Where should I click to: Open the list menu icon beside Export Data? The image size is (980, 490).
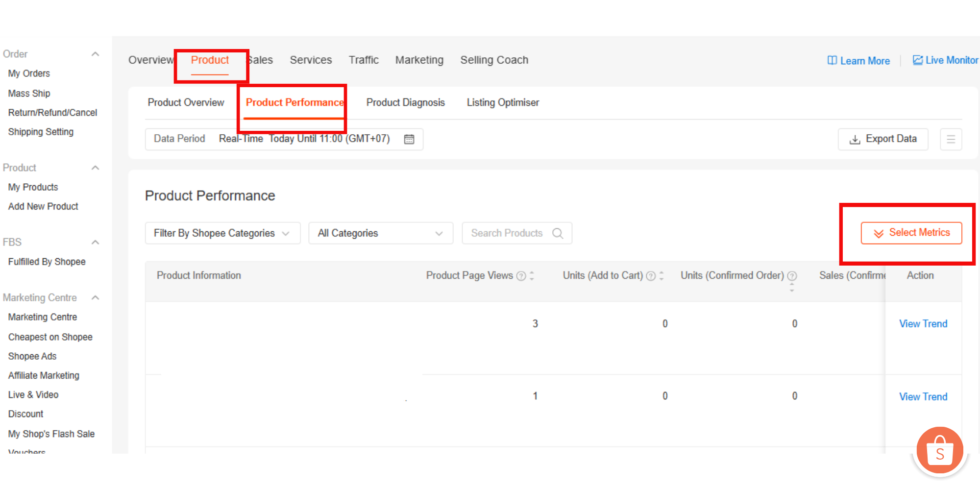coord(951,139)
